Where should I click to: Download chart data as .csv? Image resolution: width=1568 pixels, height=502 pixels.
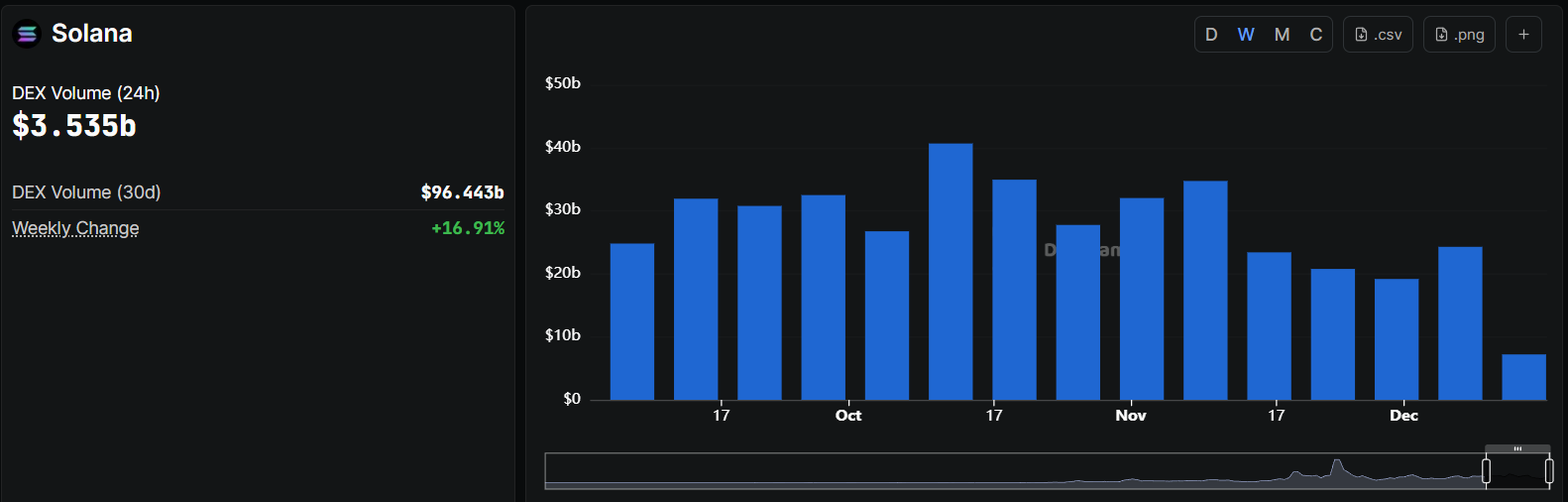point(1378,35)
